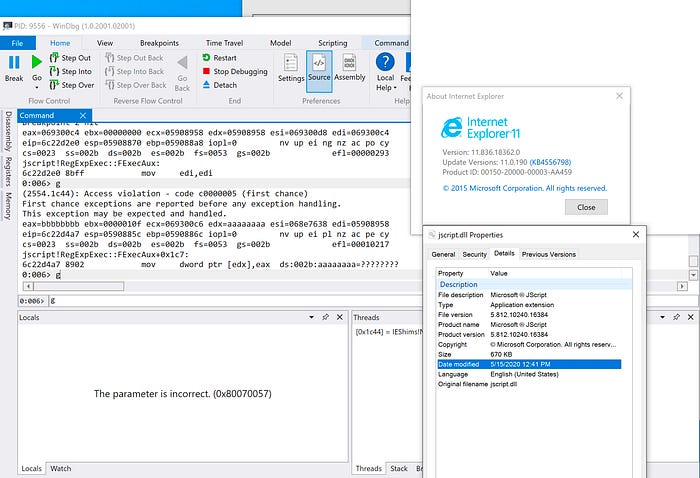Image resolution: width=700 pixels, height=478 pixels.
Task: Select thread 0x1c44 entry
Action: [x=388, y=332]
